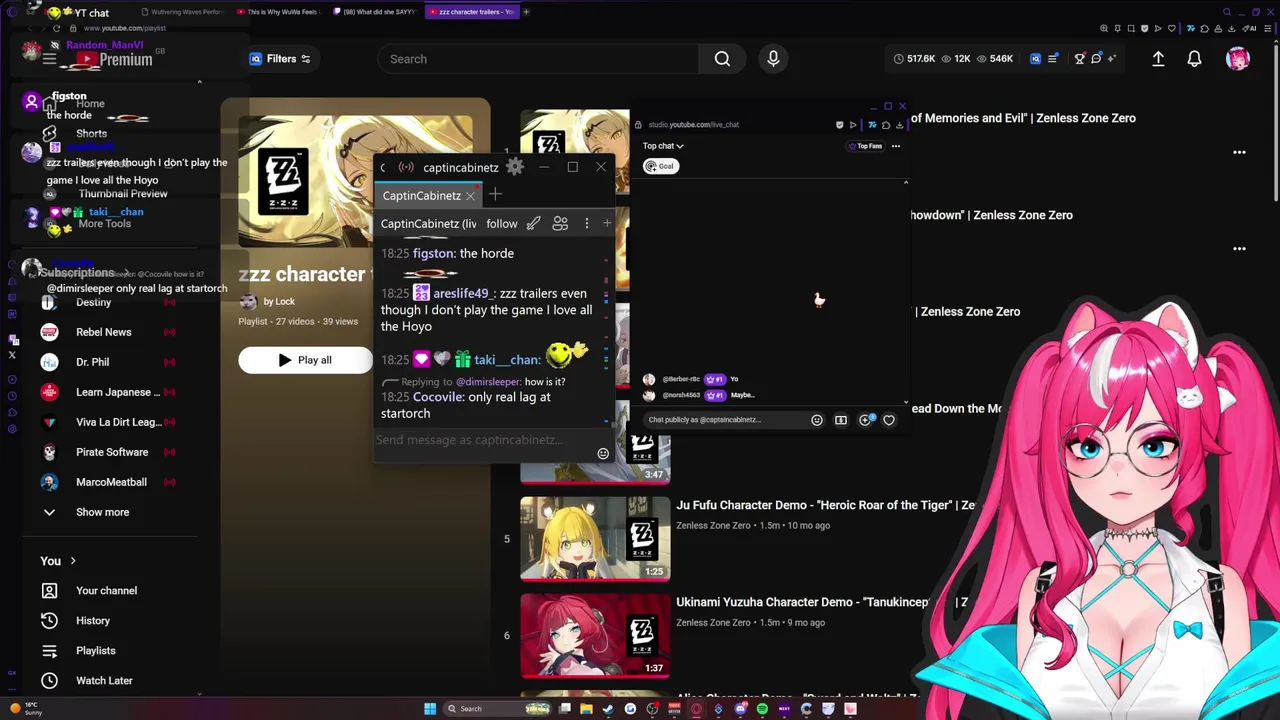Image resolution: width=1280 pixels, height=720 pixels.
Task: Open the three-dot menu in chat header
Action: tap(587, 224)
